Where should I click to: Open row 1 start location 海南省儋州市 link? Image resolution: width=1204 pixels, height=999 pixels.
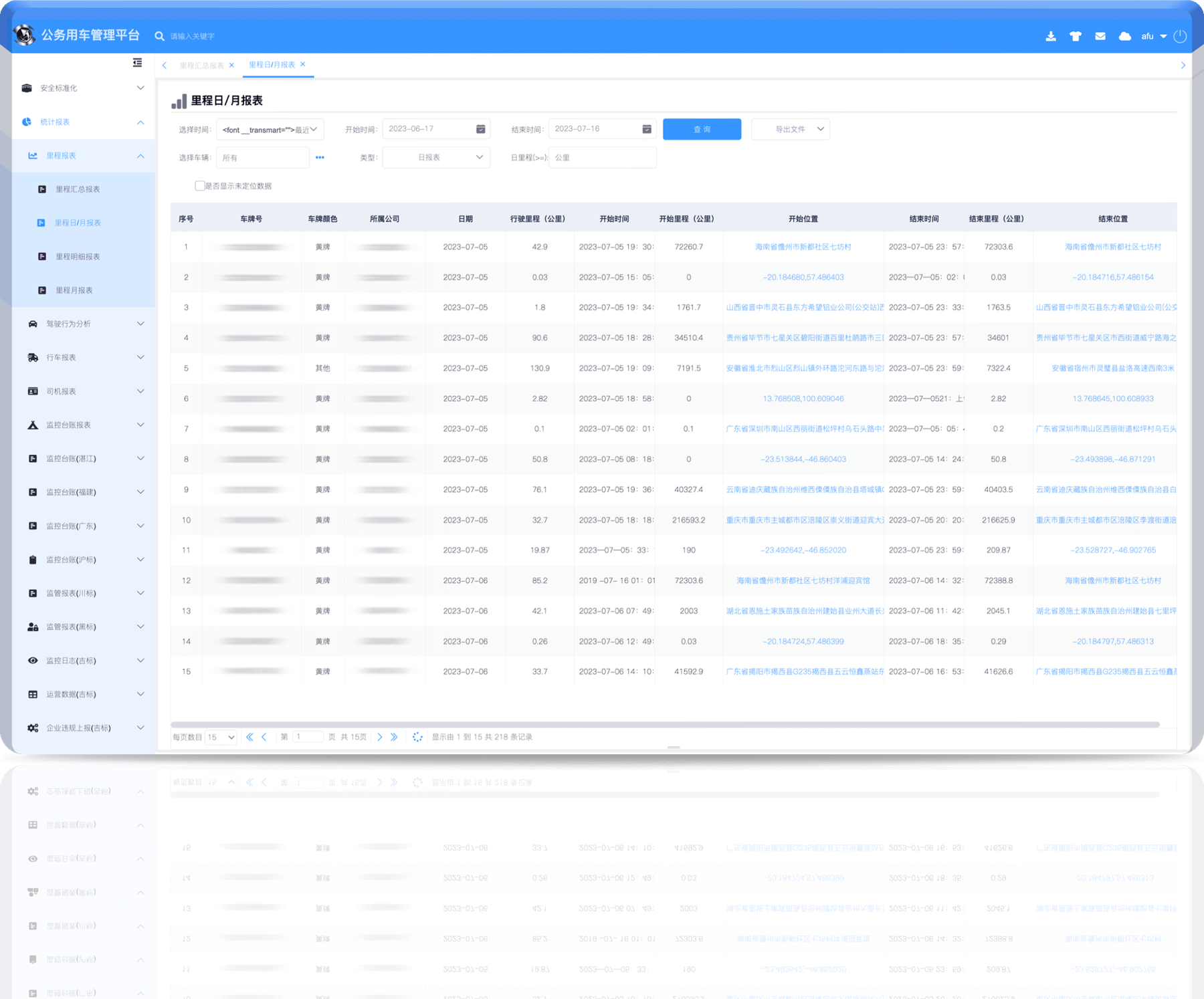tap(803, 247)
